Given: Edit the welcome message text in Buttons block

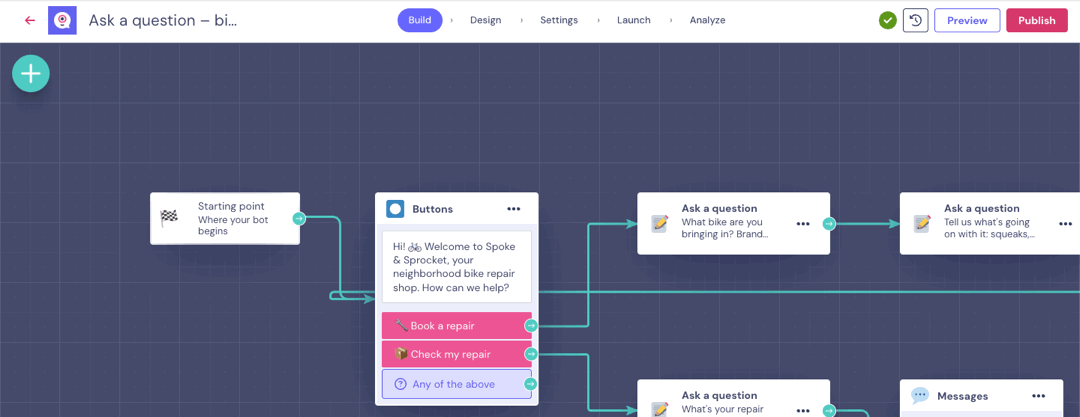Looking at the screenshot, I should pos(457,267).
